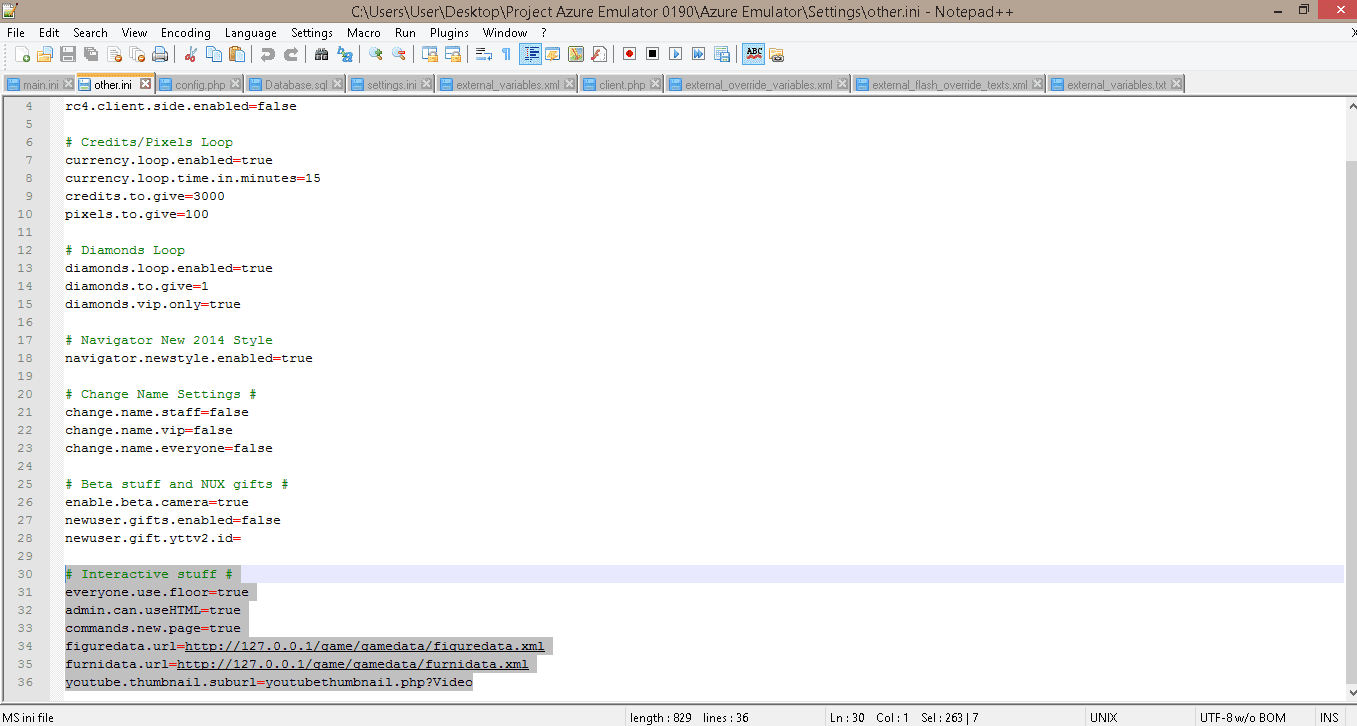This screenshot has width=1357, height=726.
Task: Click the Copy toolbar icon
Action: [x=213, y=54]
